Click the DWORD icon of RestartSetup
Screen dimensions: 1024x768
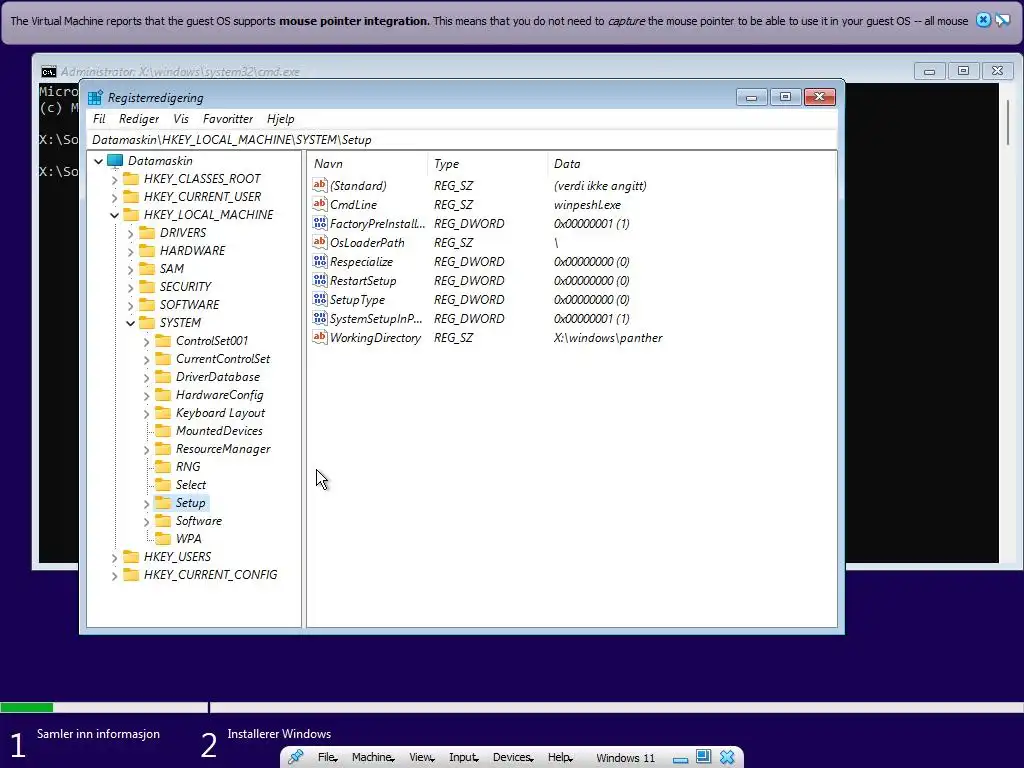[x=319, y=280]
